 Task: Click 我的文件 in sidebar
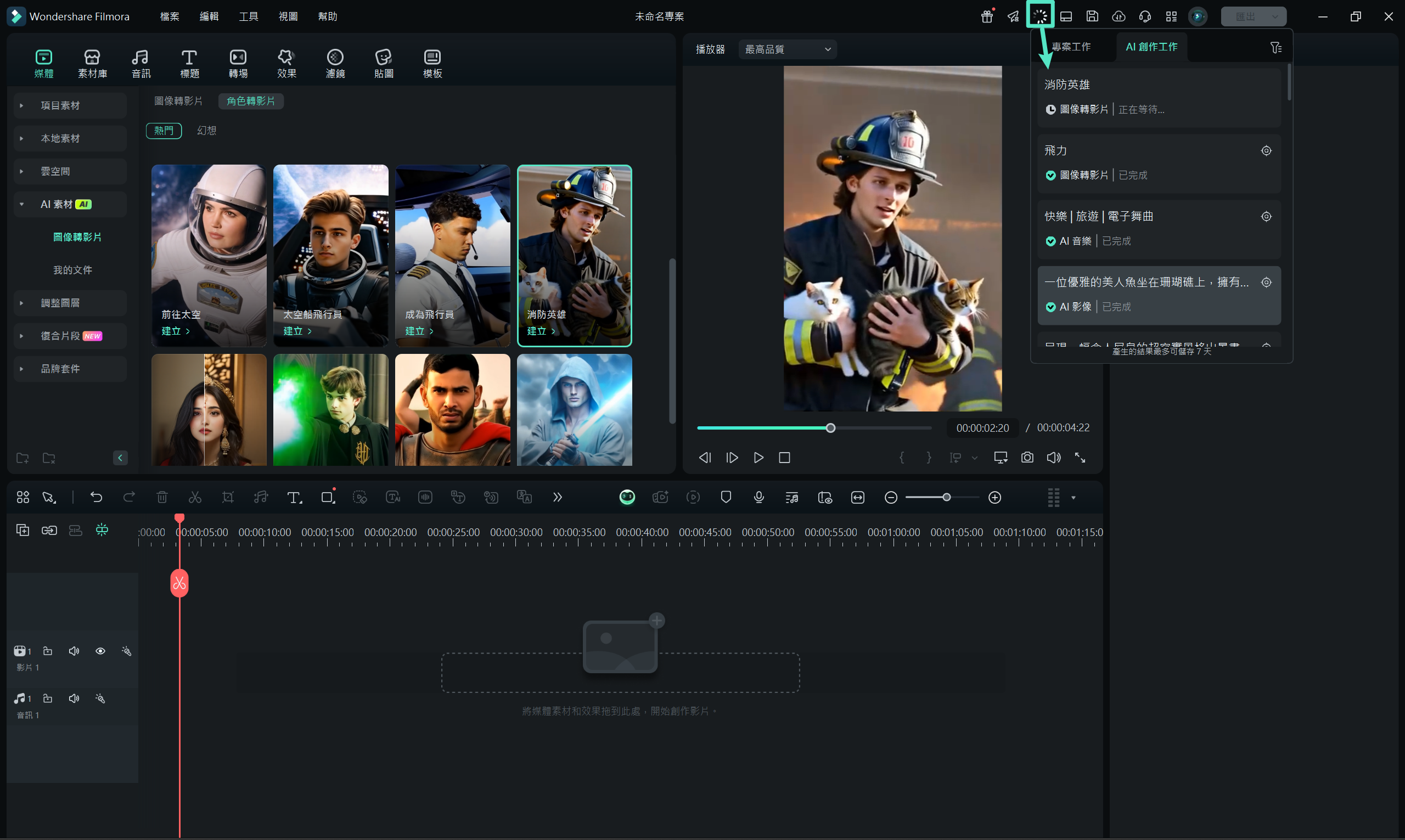pos(72,270)
